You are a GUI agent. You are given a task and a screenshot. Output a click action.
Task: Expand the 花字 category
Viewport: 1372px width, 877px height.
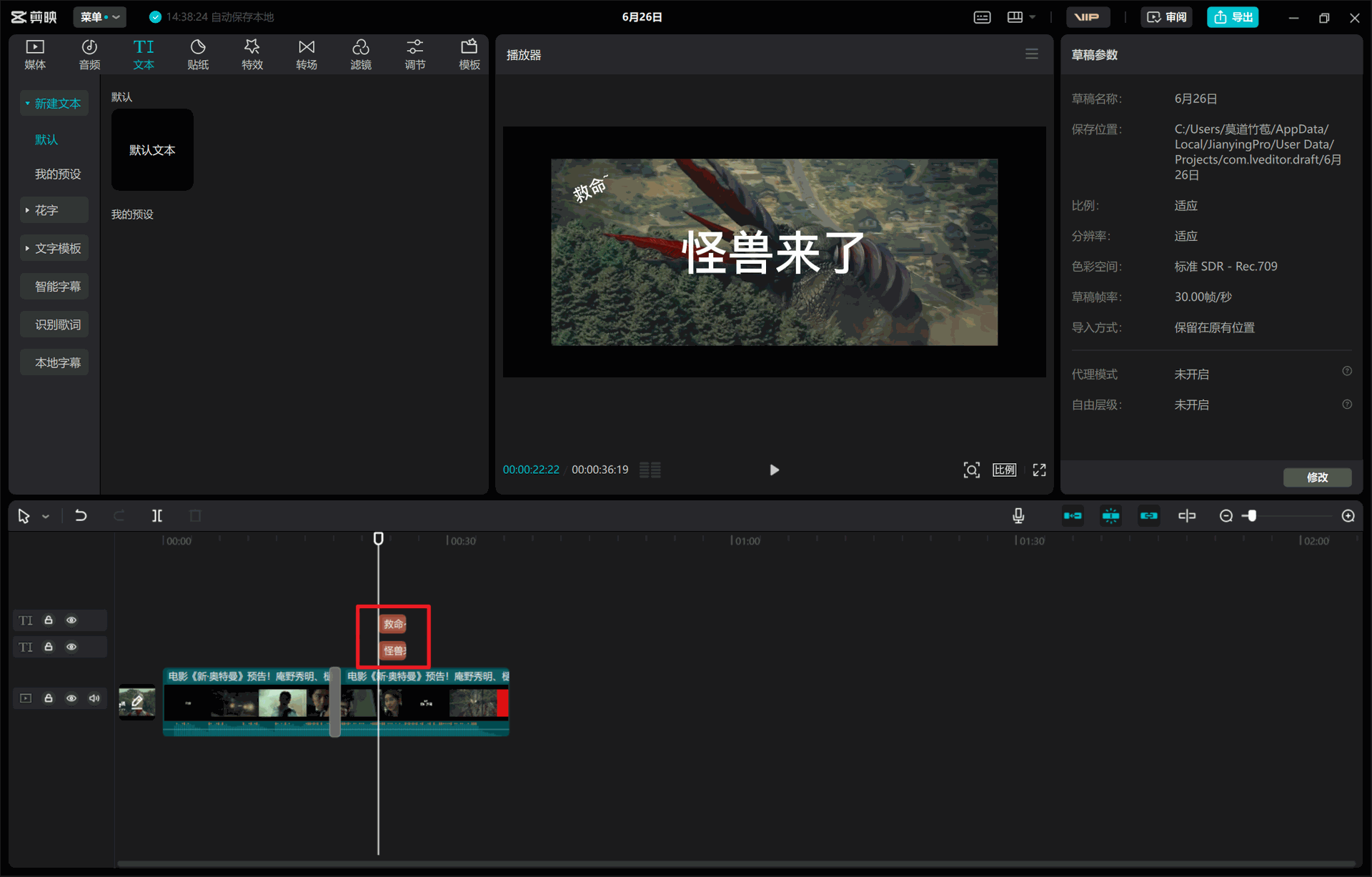(54, 210)
